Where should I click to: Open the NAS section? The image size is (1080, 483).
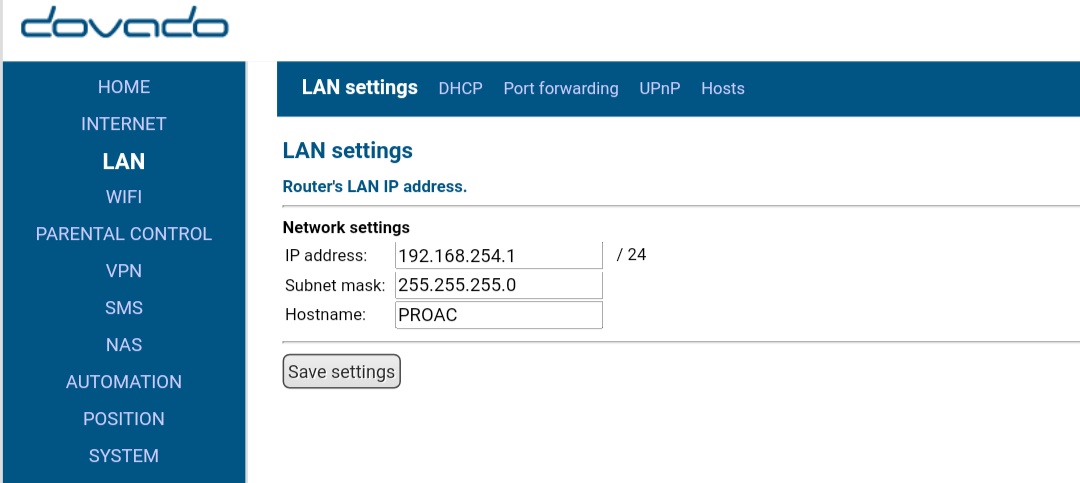point(124,345)
